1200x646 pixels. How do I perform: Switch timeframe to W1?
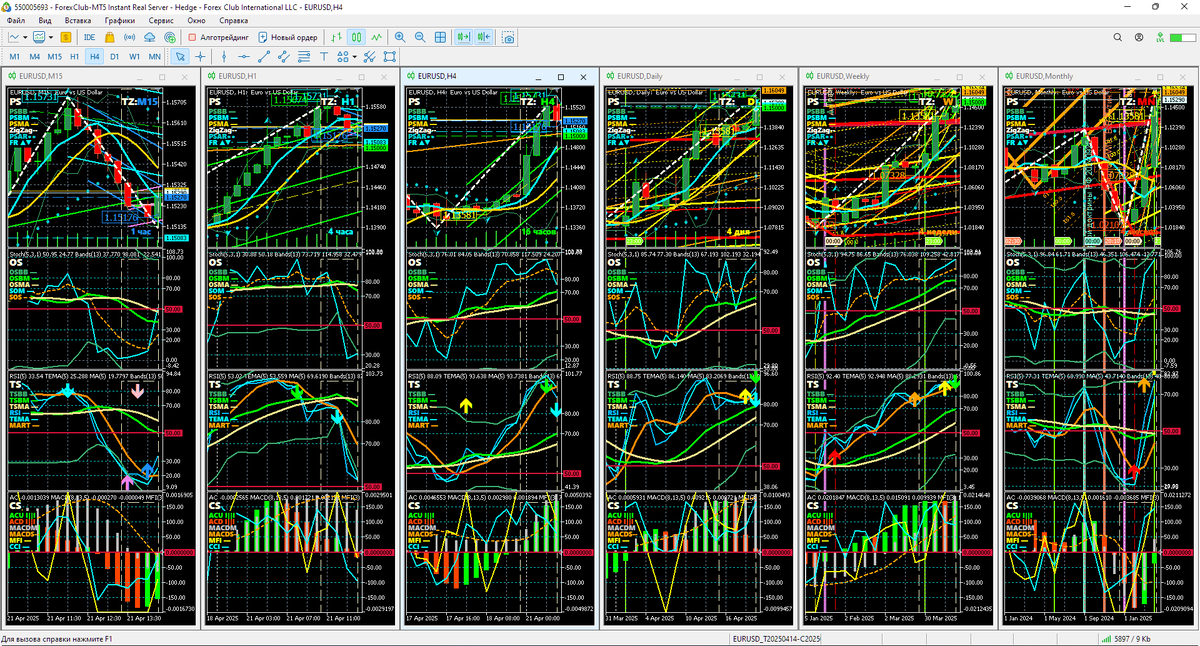click(x=134, y=57)
